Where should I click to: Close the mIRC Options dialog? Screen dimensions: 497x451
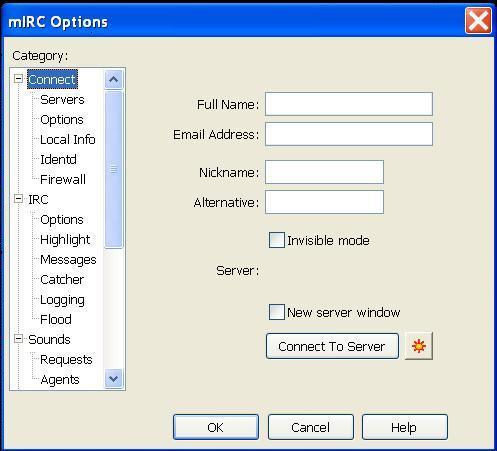[478, 21]
